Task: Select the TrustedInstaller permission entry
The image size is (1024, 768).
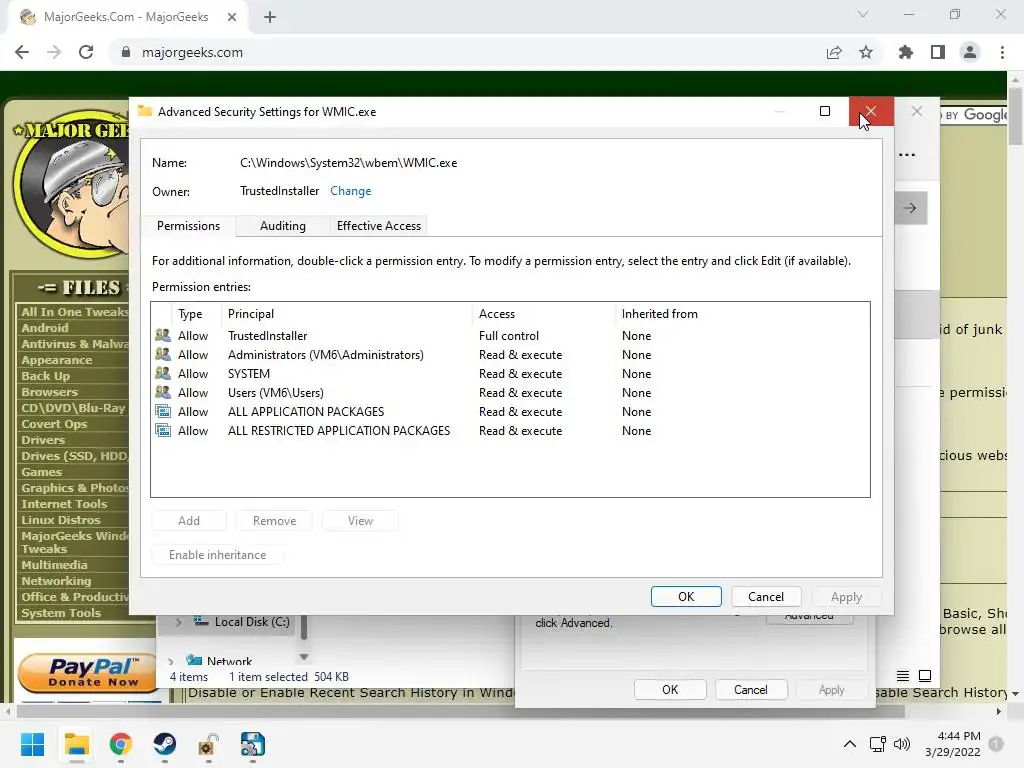Action: click(510, 336)
